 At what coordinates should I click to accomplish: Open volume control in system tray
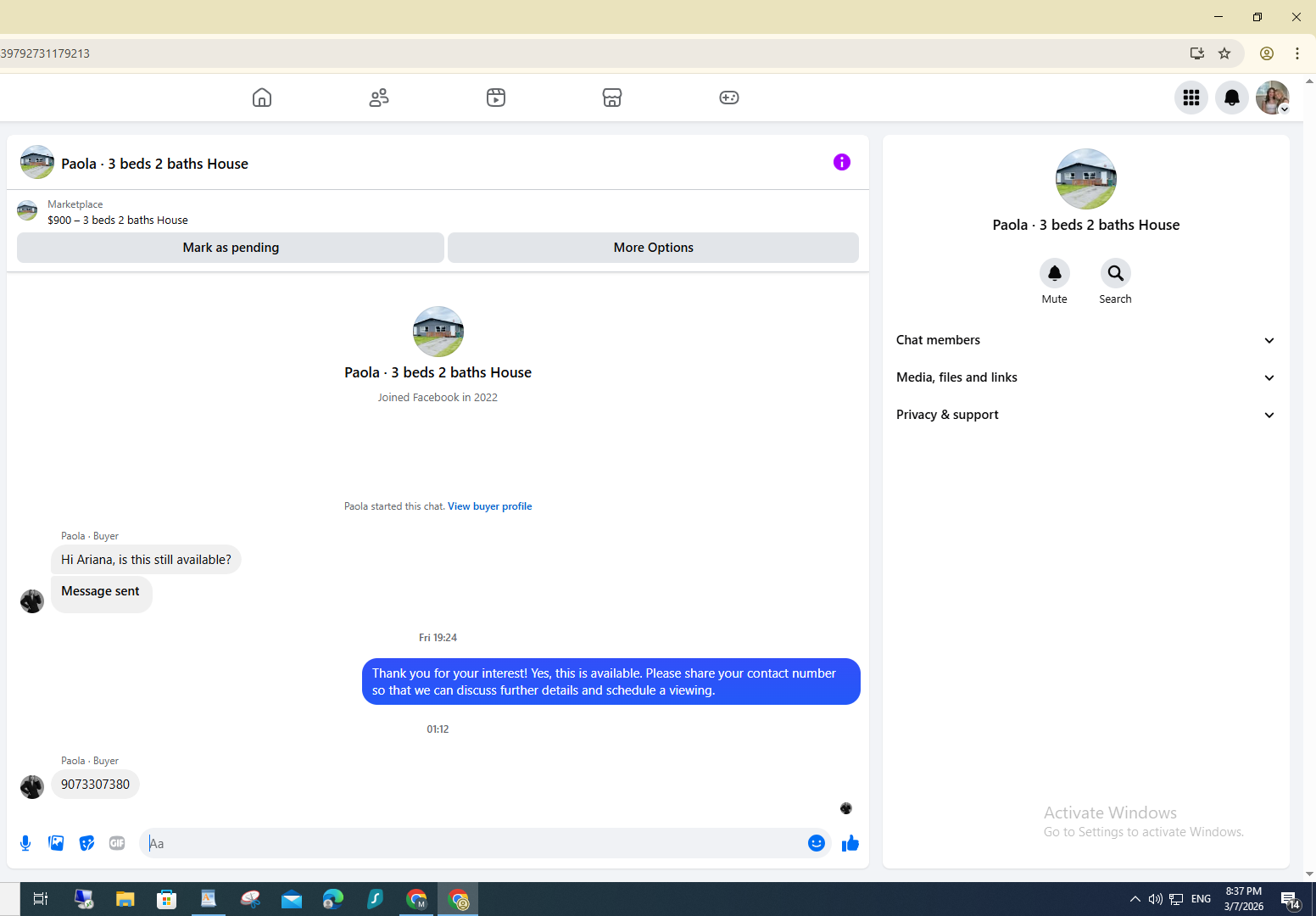(1155, 899)
